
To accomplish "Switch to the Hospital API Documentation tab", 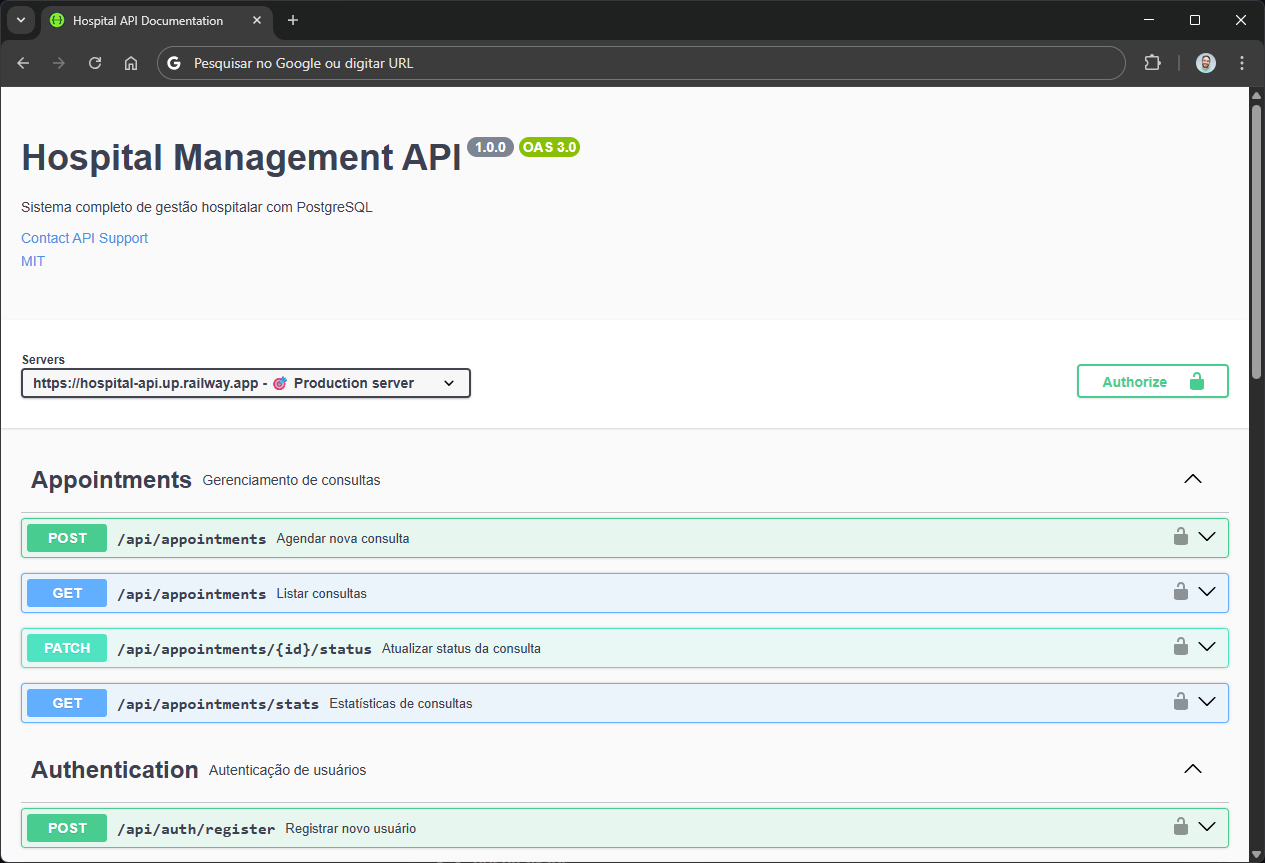I will click(148, 20).
